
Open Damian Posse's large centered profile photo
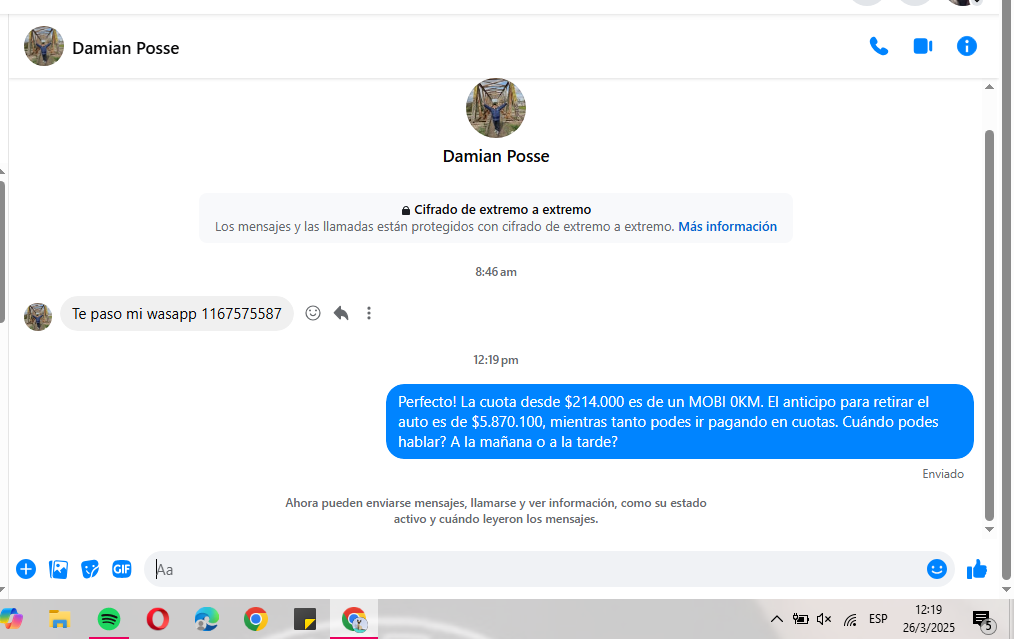point(496,108)
